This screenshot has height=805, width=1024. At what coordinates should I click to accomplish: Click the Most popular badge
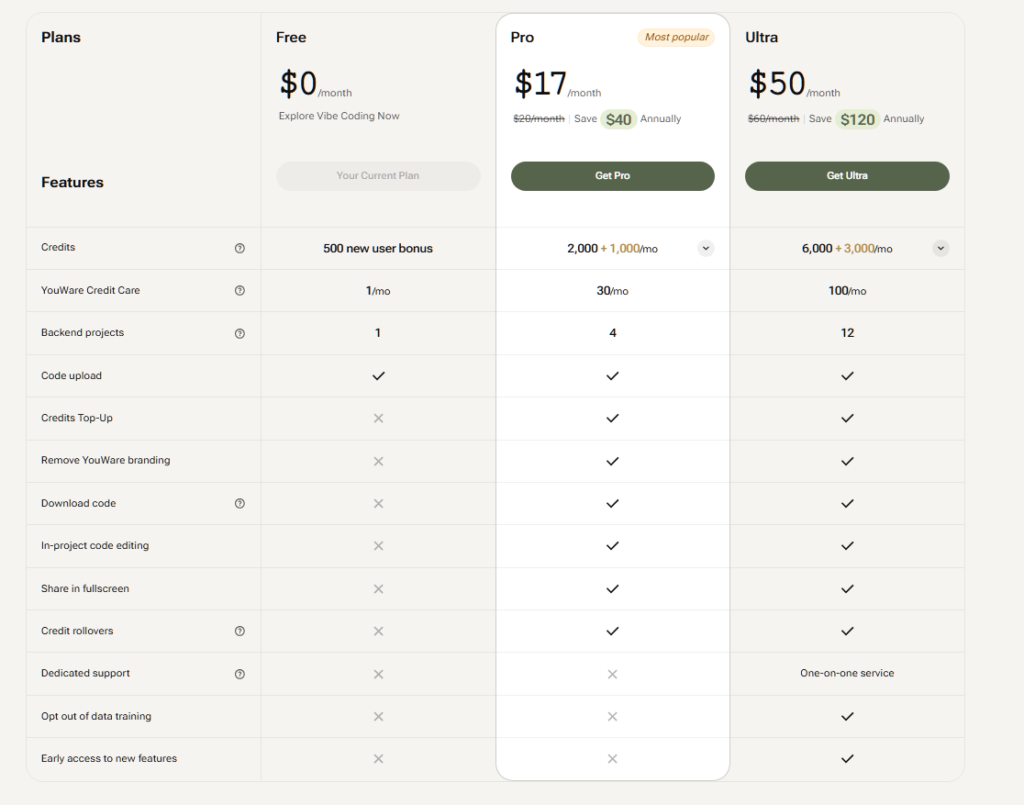point(676,38)
